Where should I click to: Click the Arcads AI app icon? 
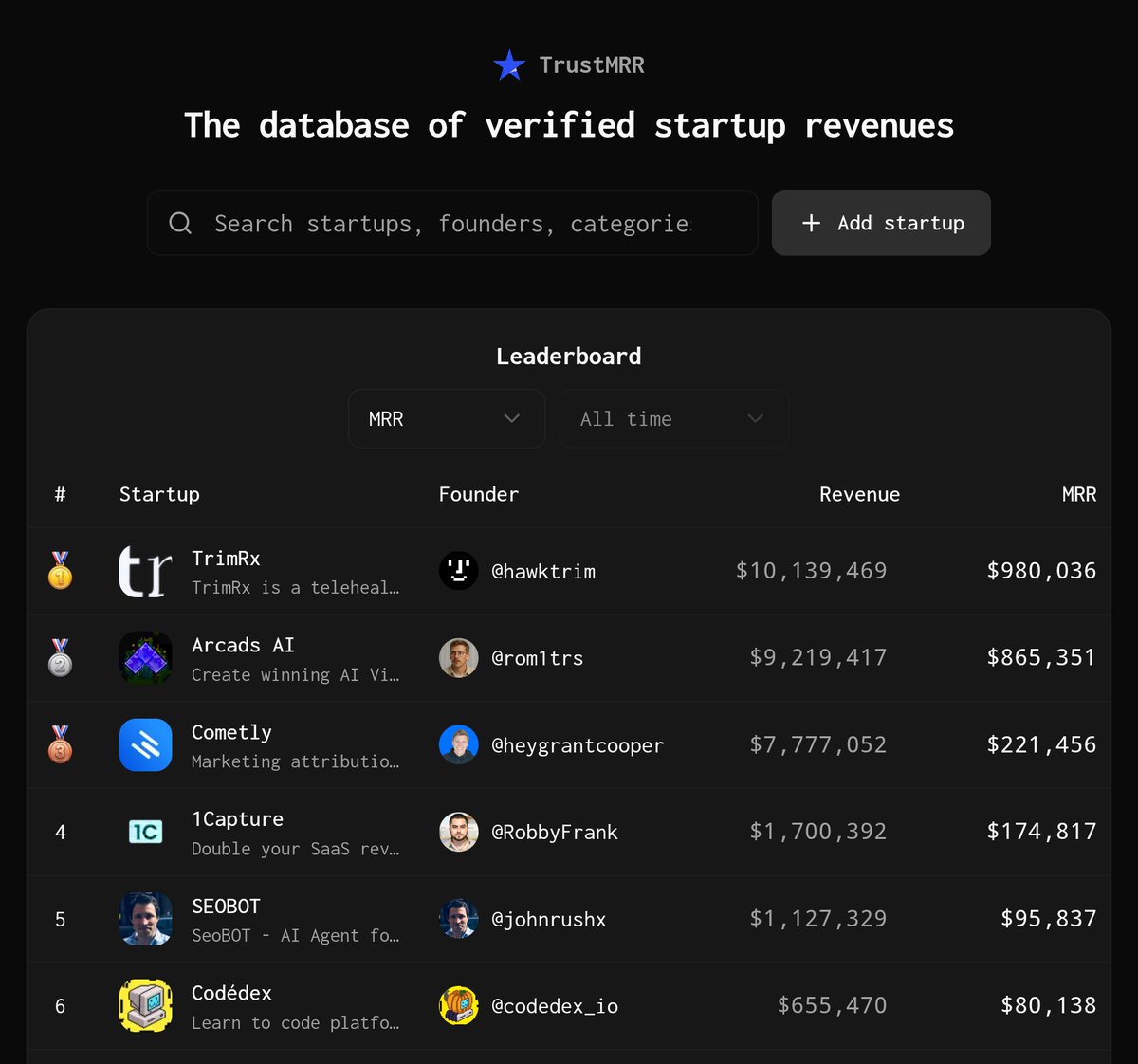(x=145, y=657)
